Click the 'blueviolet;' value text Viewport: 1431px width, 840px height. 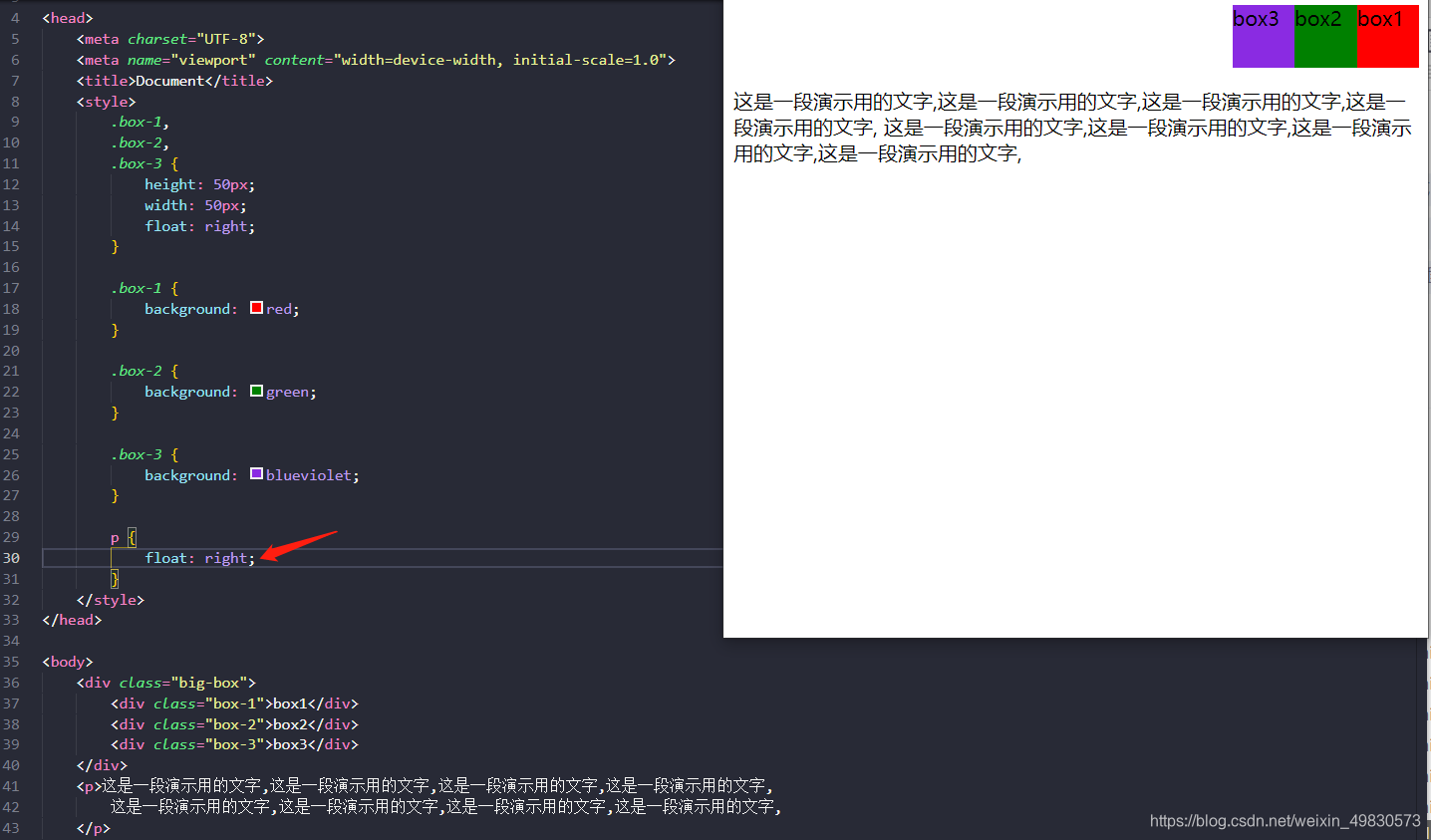313,475
